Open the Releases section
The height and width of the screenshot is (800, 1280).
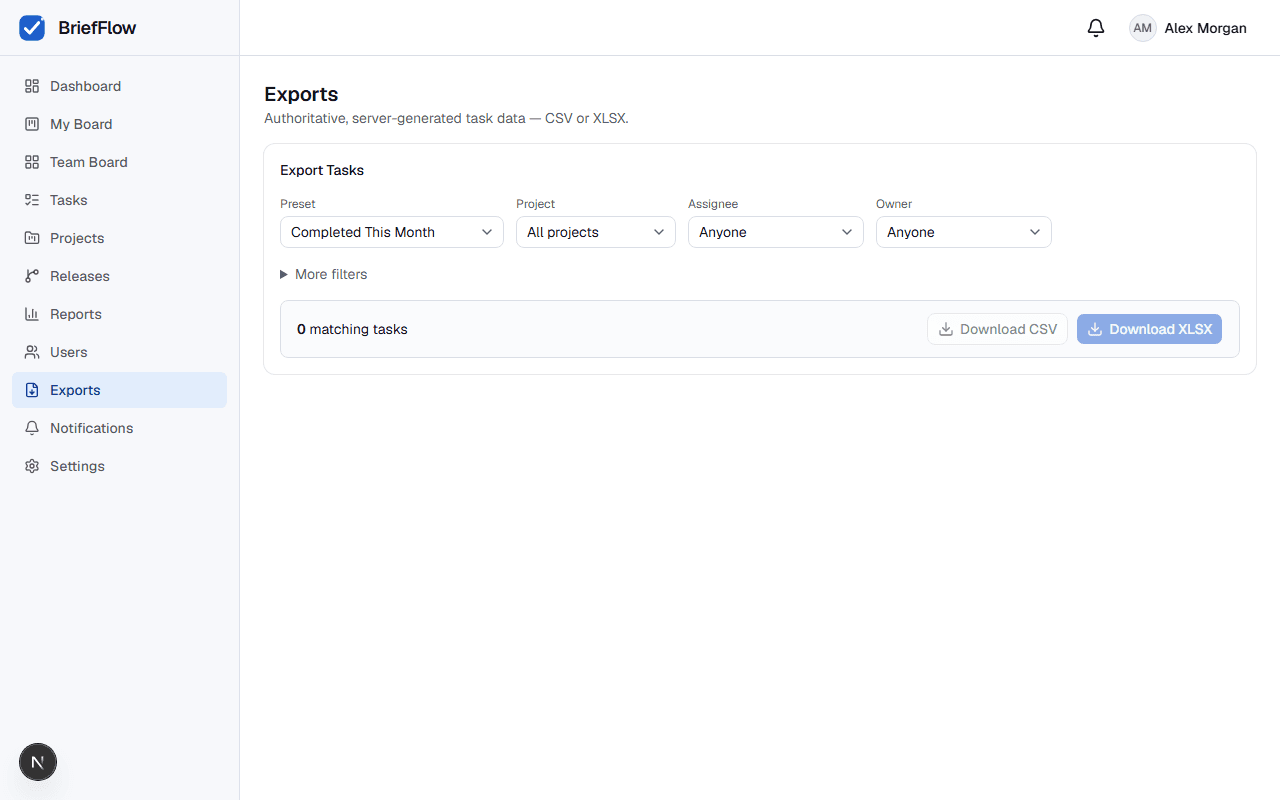119,276
